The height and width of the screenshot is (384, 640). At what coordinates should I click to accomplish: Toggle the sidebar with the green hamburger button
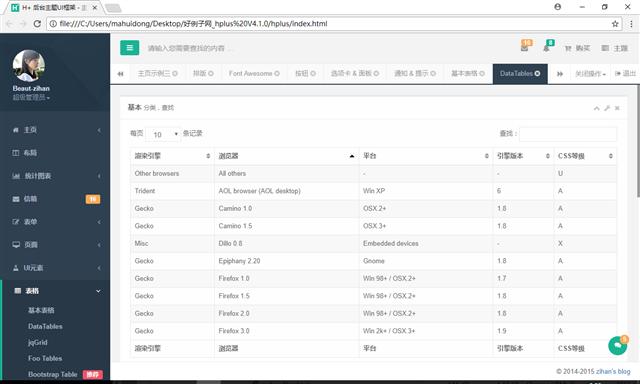pos(129,48)
